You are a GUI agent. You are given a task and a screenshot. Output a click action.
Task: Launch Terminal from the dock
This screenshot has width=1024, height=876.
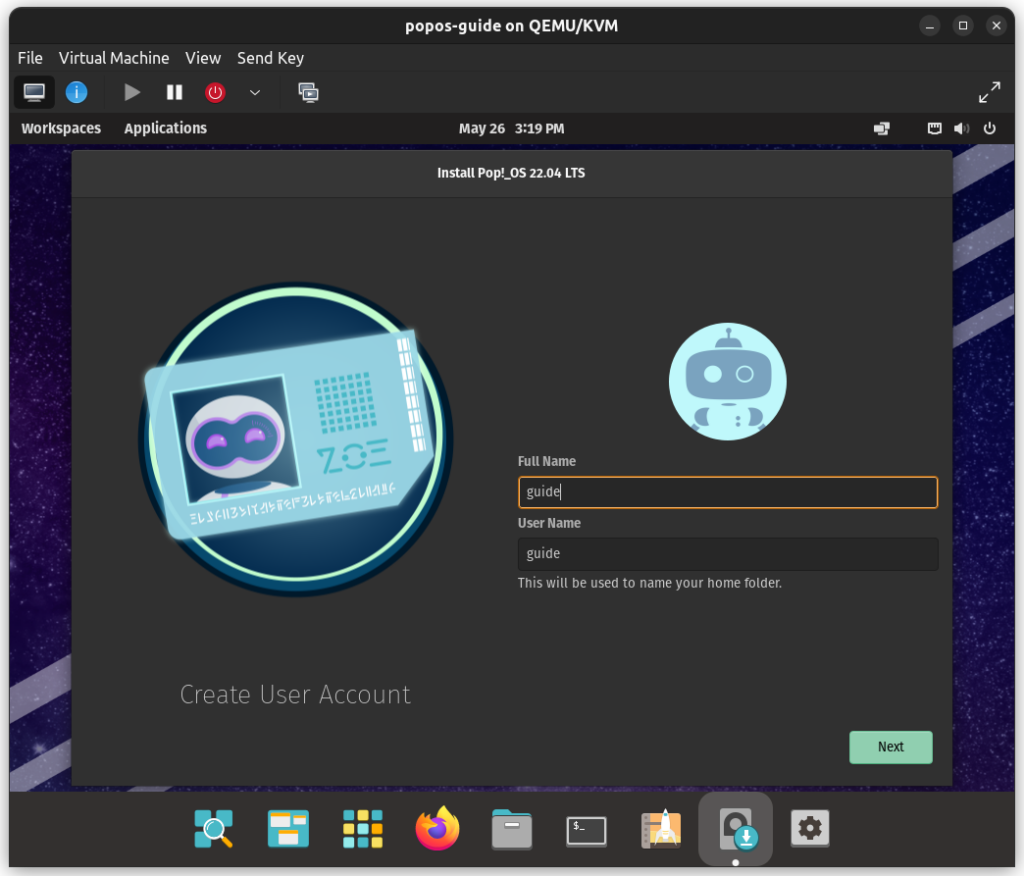[586, 831]
